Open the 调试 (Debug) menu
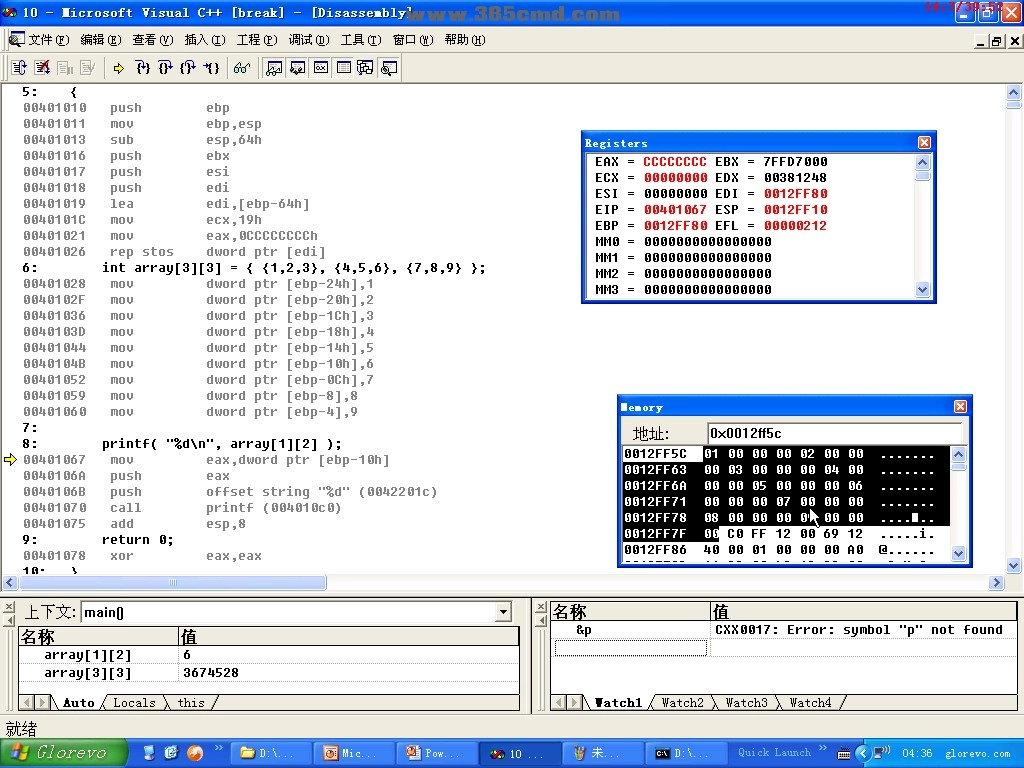1024x768 pixels. (307, 40)
